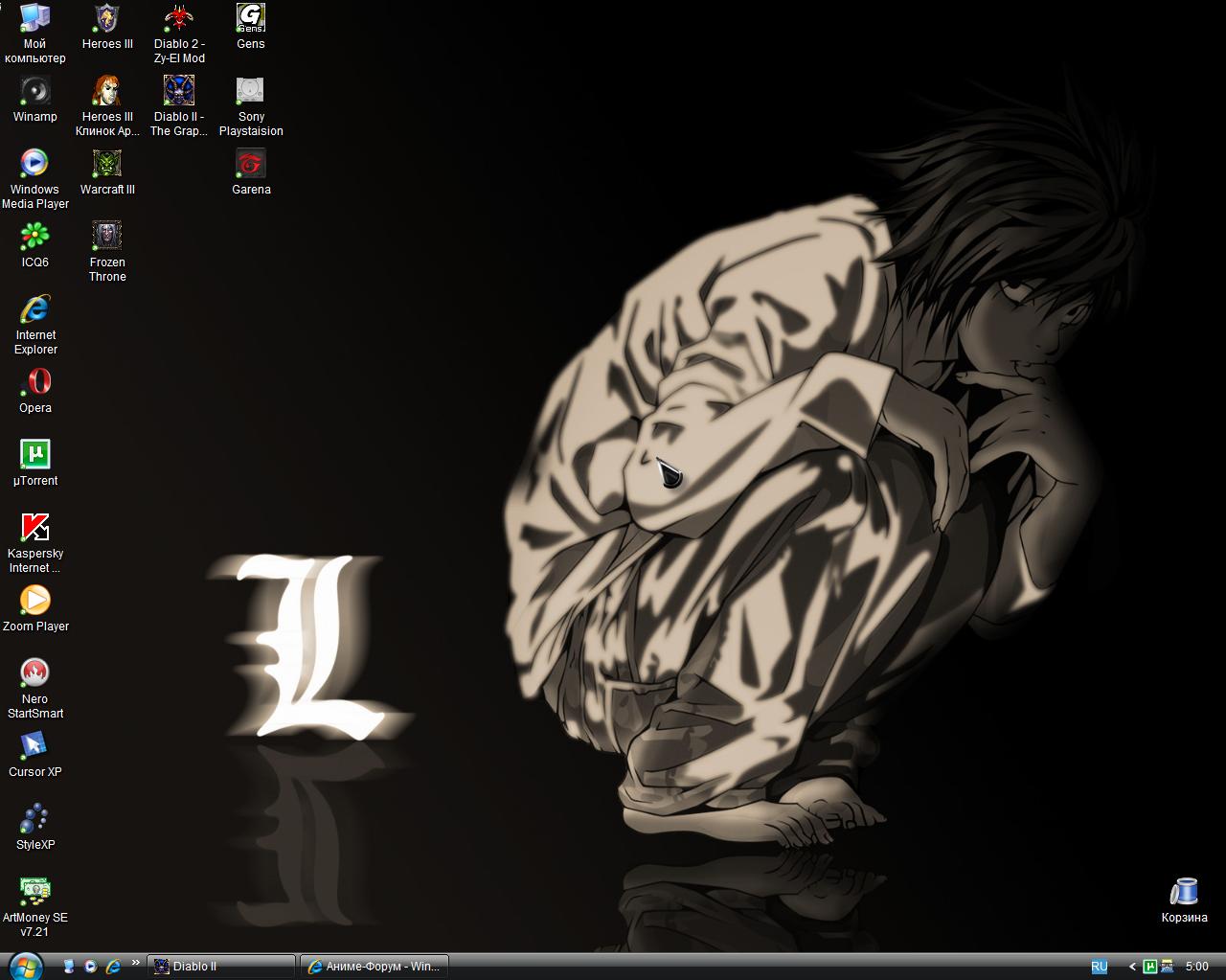Launch Opera from the desktop
The height and width of the screenshot is (980, 1226).
click(x=34, y=383)
